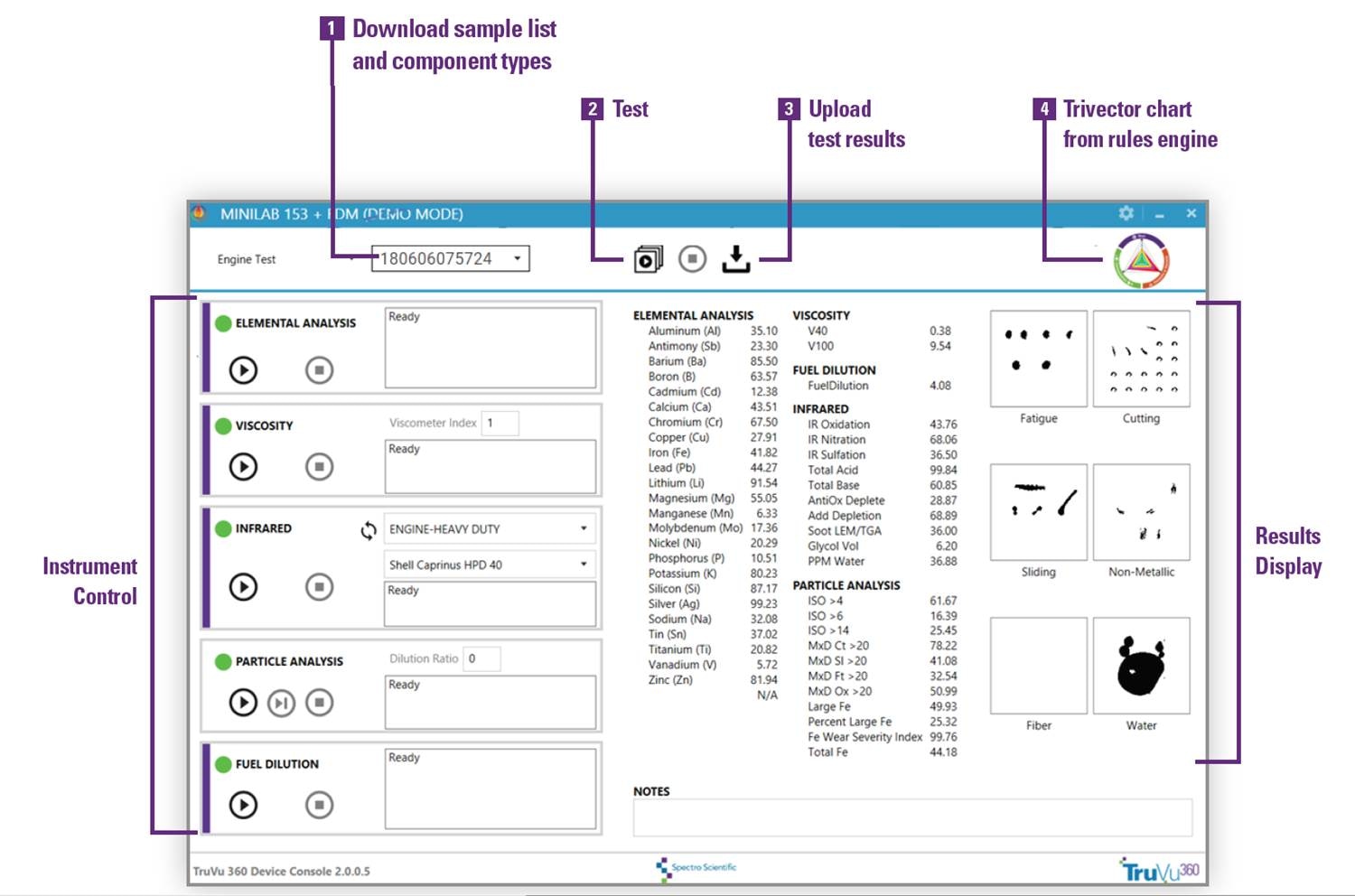The width and height of the screenshot is (1355, 896).
Task: Start the Viscosity test
Action: (243, 466)
